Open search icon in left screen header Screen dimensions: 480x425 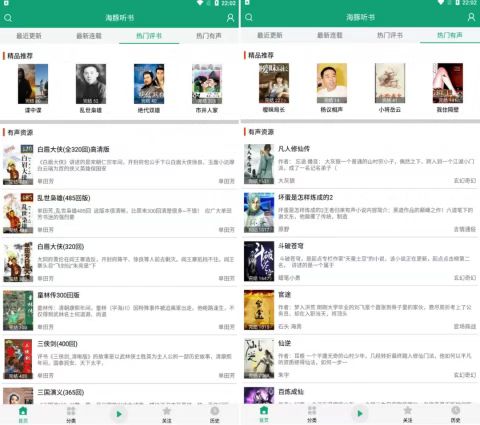(8, 18)
